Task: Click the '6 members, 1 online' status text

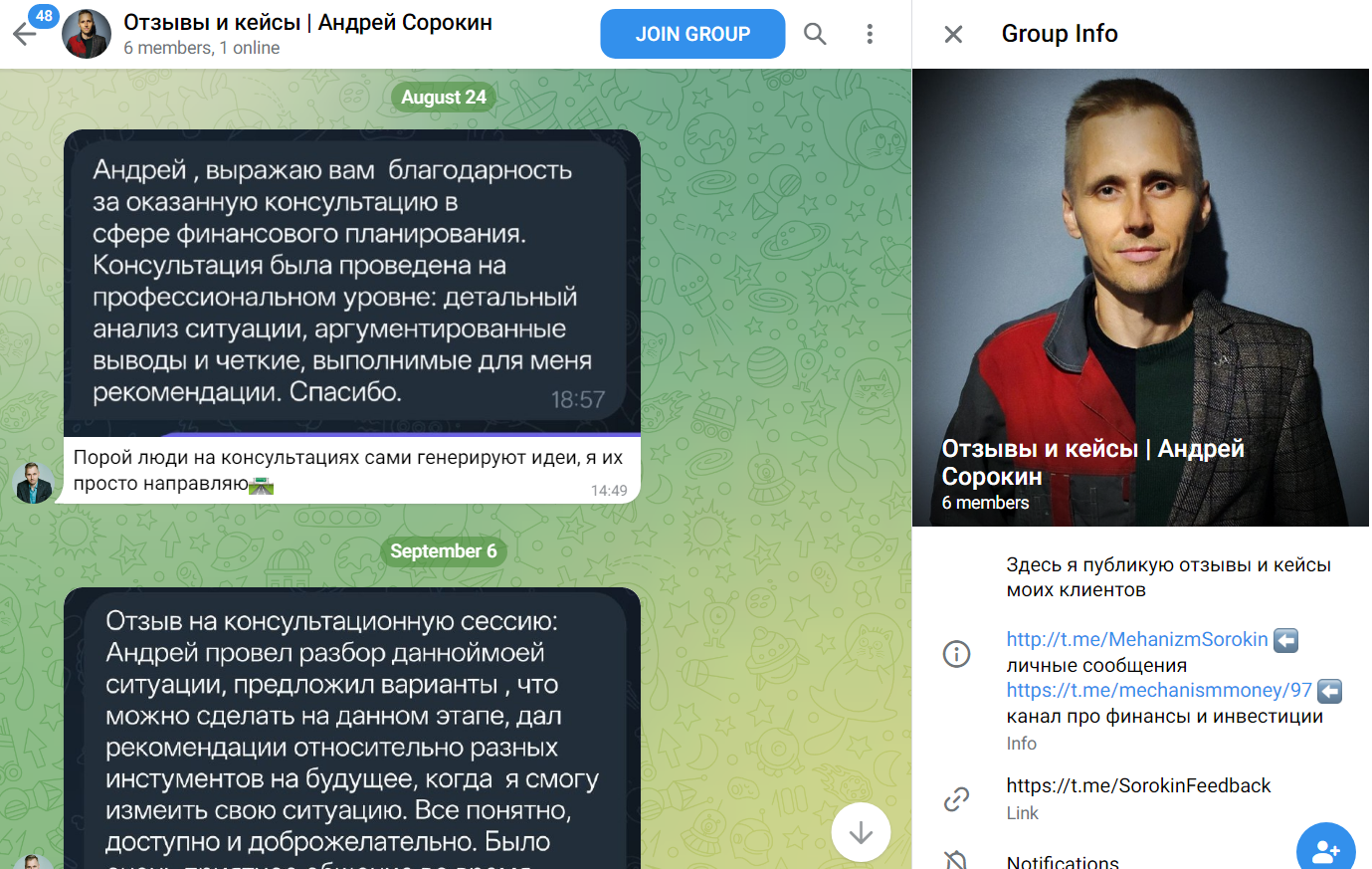Action: (x=202, y=48)
